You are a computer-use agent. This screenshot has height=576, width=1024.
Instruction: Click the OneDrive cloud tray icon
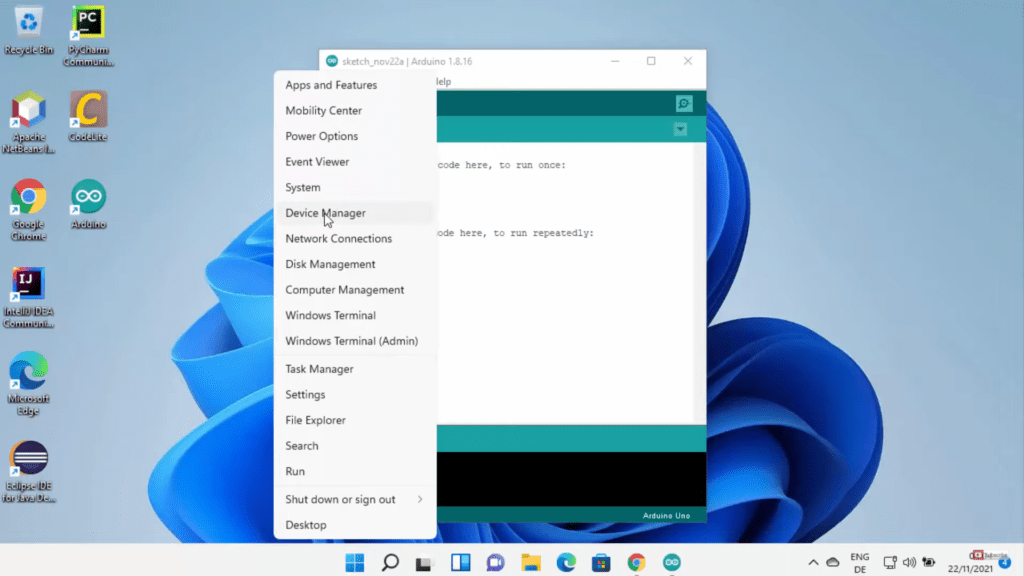(x=833, y=562)
